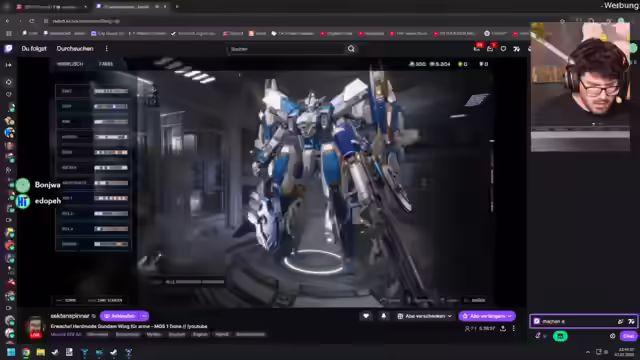Screen dimensions: 640x360
Task: Open the three-dot menu beside Durchsuchen
Action: coord(107,49)
